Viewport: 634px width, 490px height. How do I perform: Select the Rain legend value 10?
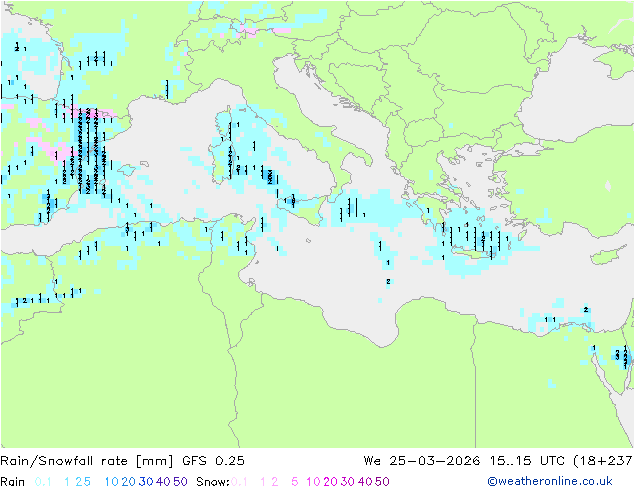coord(111,482)
